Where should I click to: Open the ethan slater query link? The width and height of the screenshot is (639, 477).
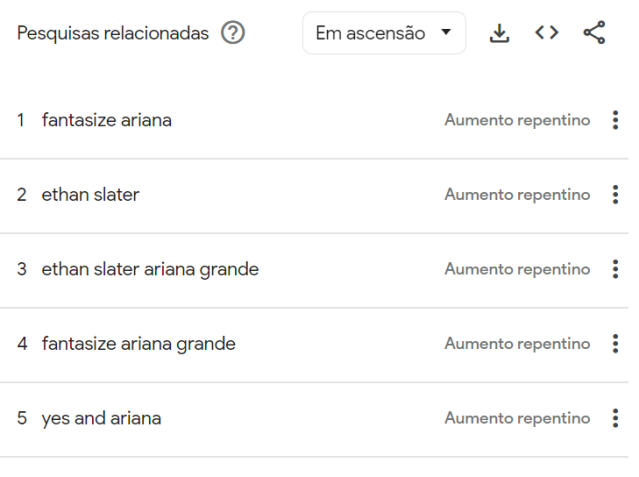coord(90,195)
